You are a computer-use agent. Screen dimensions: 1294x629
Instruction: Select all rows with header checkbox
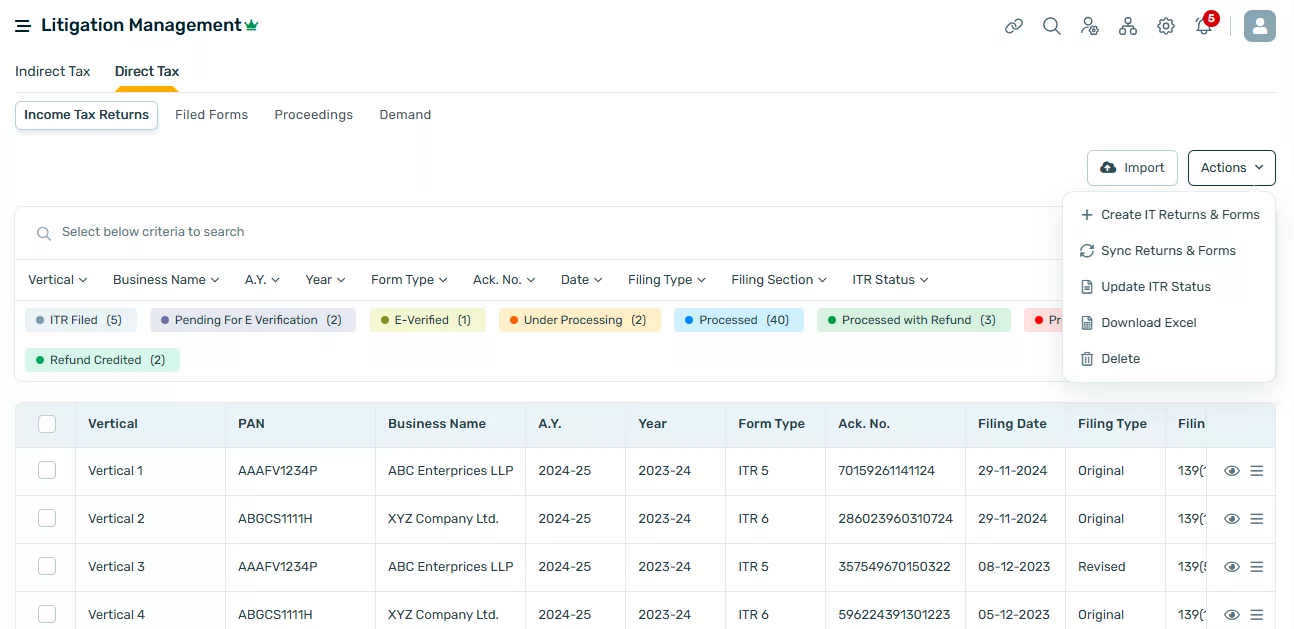point(47,424)
